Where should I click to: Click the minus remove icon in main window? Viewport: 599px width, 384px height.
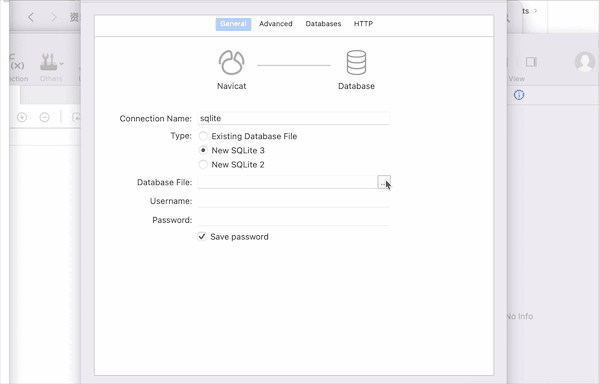click(44, 117)
